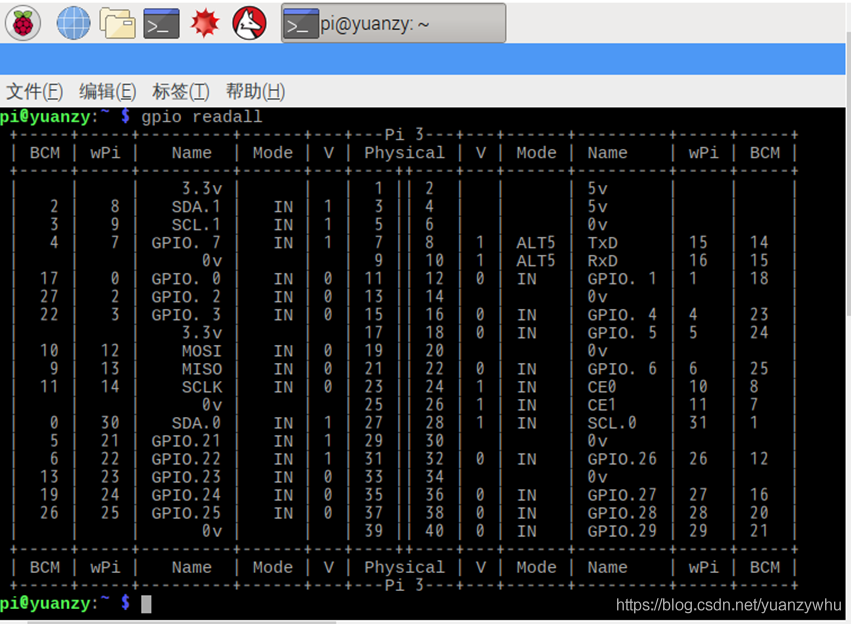This screenshot has height=624, width=851.
Task: Click the bottom 'Physical' column header
Action: point(404,568)
